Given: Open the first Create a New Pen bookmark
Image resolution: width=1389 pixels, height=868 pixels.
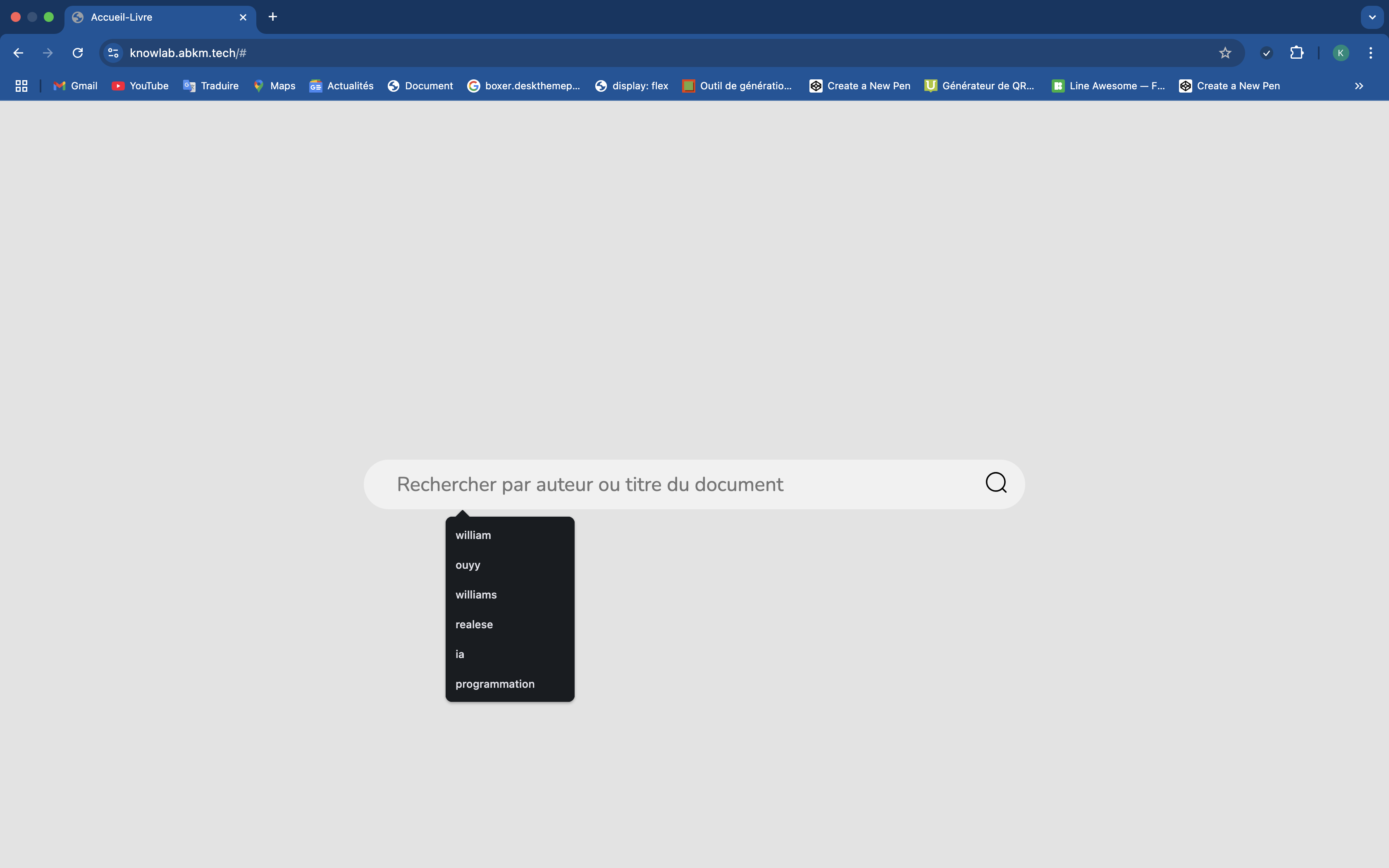Looking at the screenshot, I should pyautogui.click(x=860, y=86).
